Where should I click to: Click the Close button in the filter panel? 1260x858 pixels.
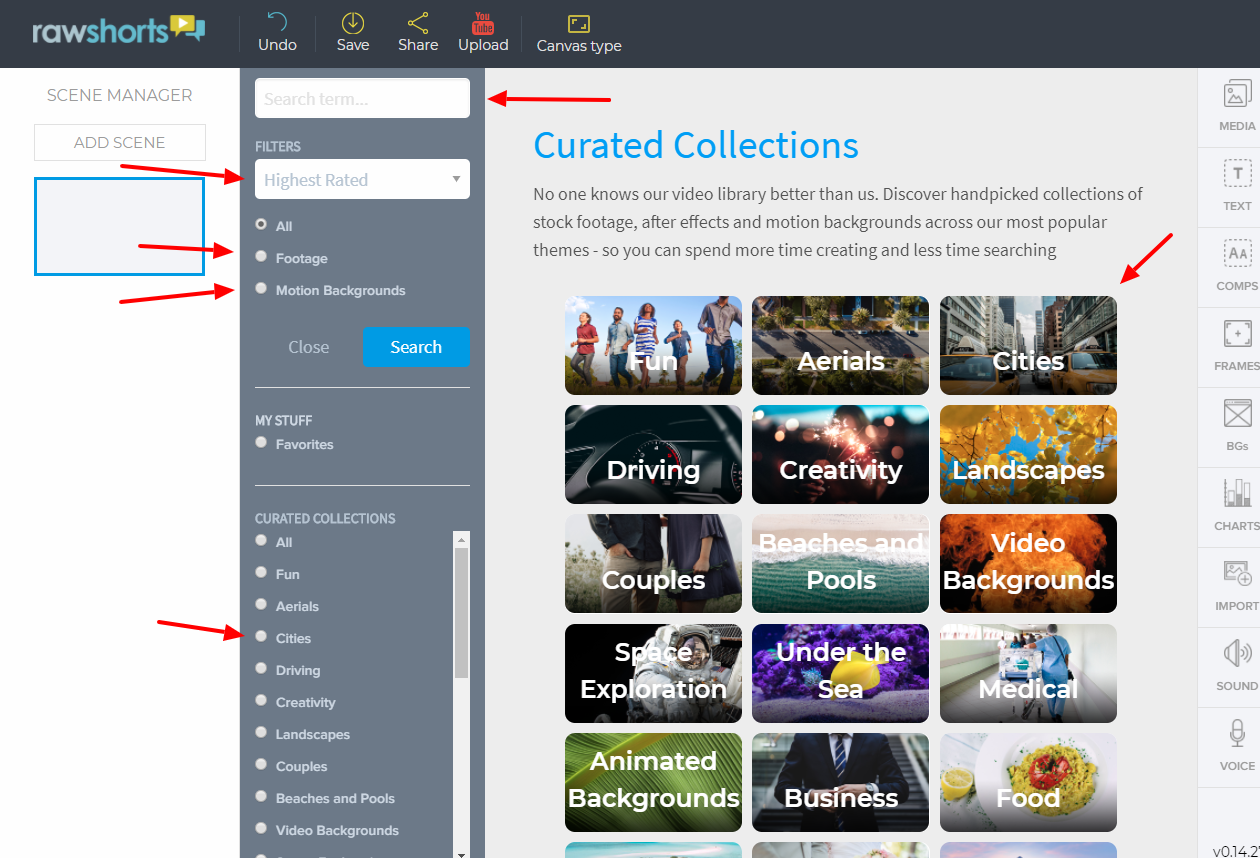(x=308, y=347)
